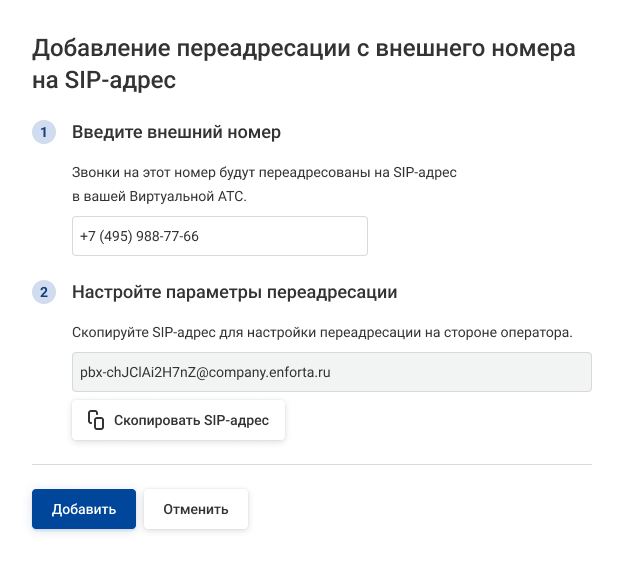This screenshot has height=561, width=624.
Task: Click the heading Введите внешний номер
Action: click(176, 132)
